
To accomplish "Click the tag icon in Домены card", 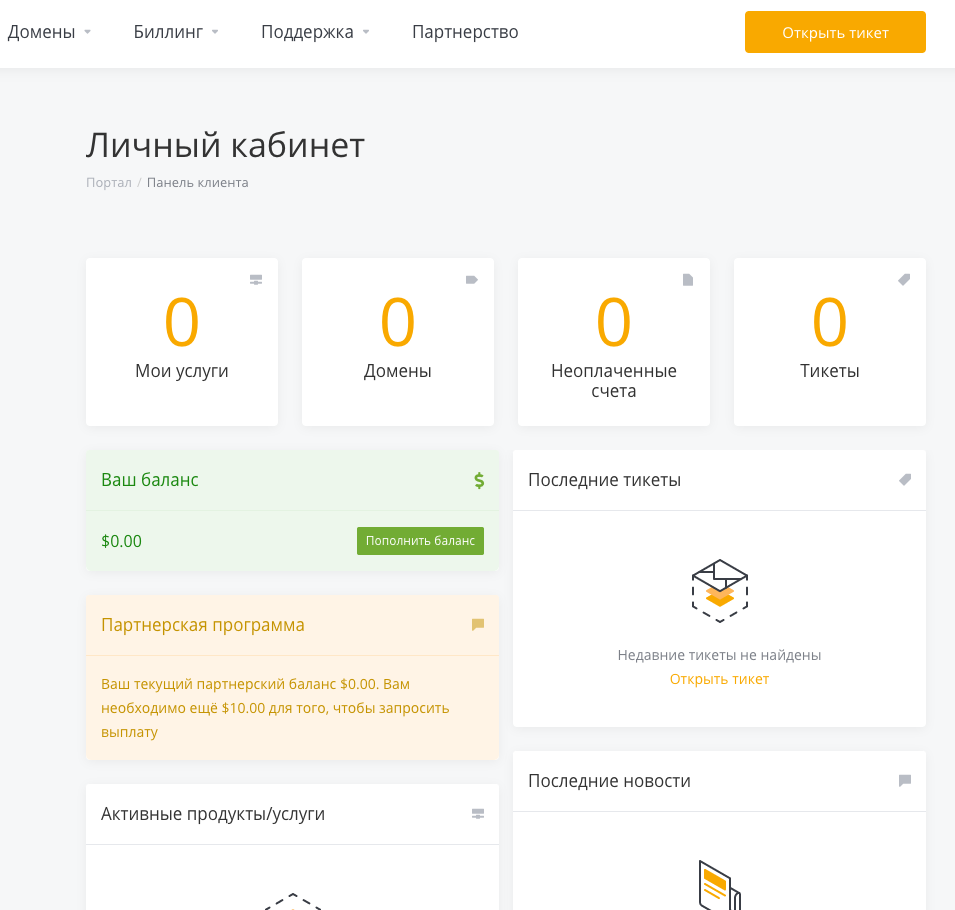I will click(472, 280).
